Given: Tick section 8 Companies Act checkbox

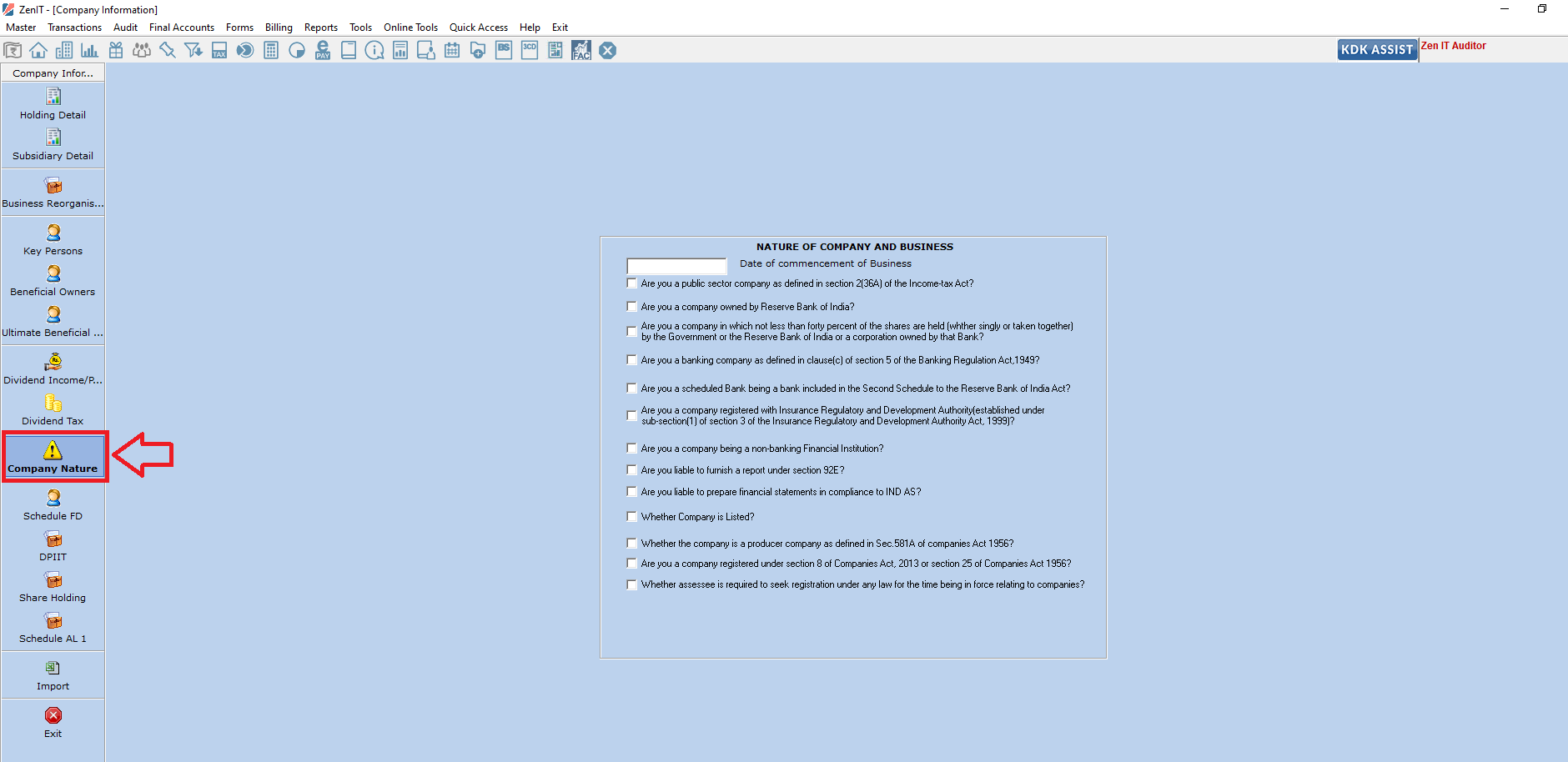Looking at the screenshot, I should point(632,564).
